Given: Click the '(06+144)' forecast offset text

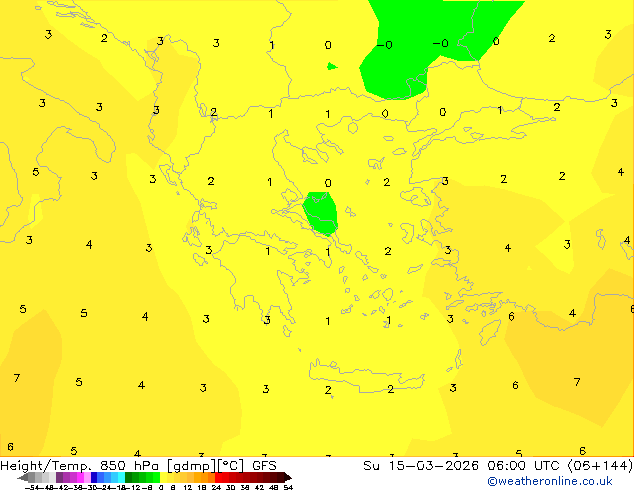Looking at the screenshot, I should click(x=600, y=465).
